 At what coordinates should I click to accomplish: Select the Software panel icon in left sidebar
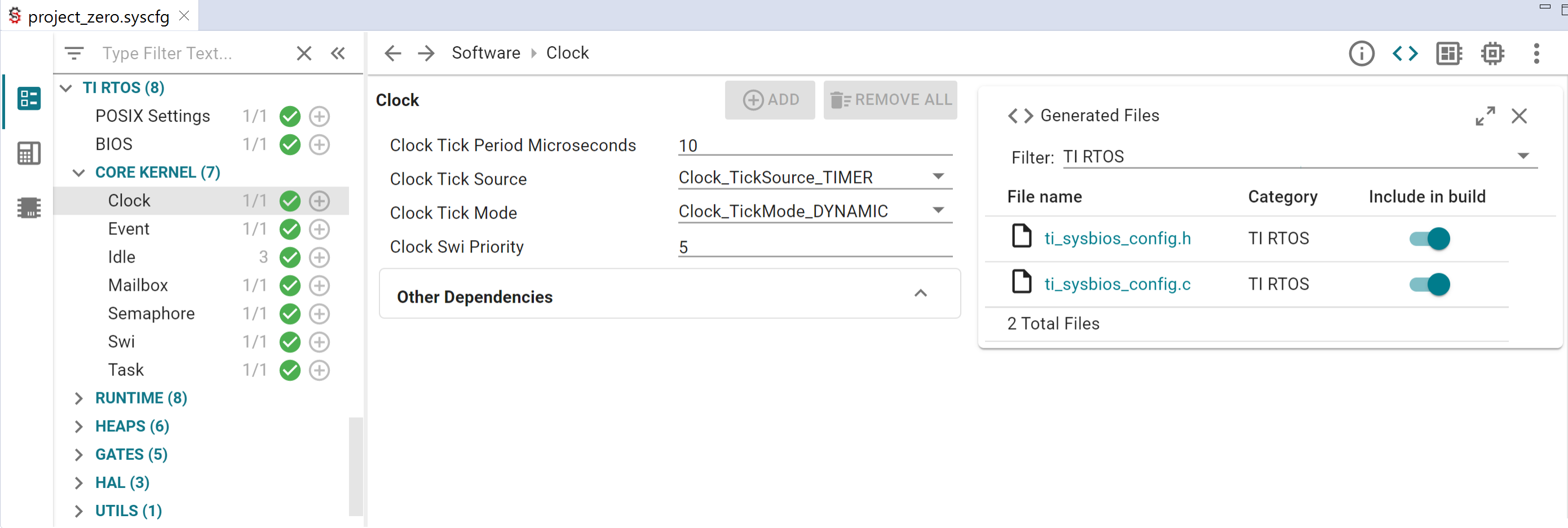pyautogui.click(x=28, y=99)
